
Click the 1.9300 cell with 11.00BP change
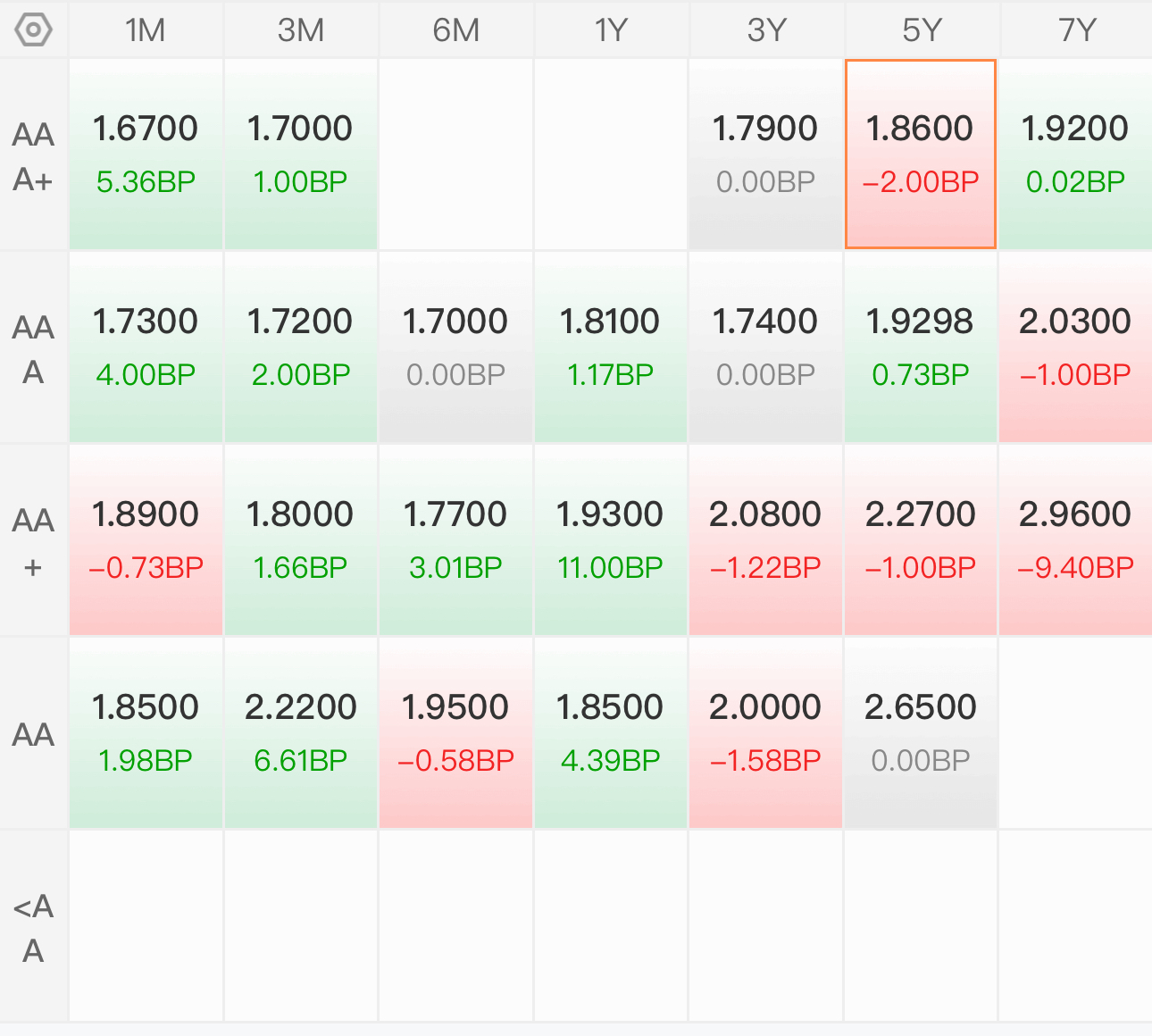point(610,540)
